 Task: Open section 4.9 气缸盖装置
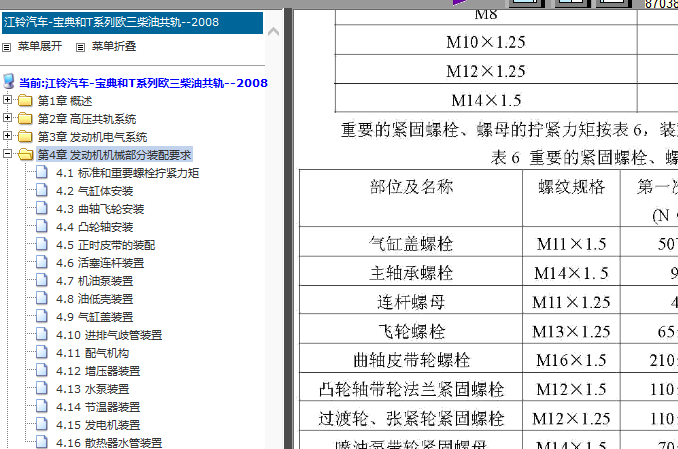point(94,317)
